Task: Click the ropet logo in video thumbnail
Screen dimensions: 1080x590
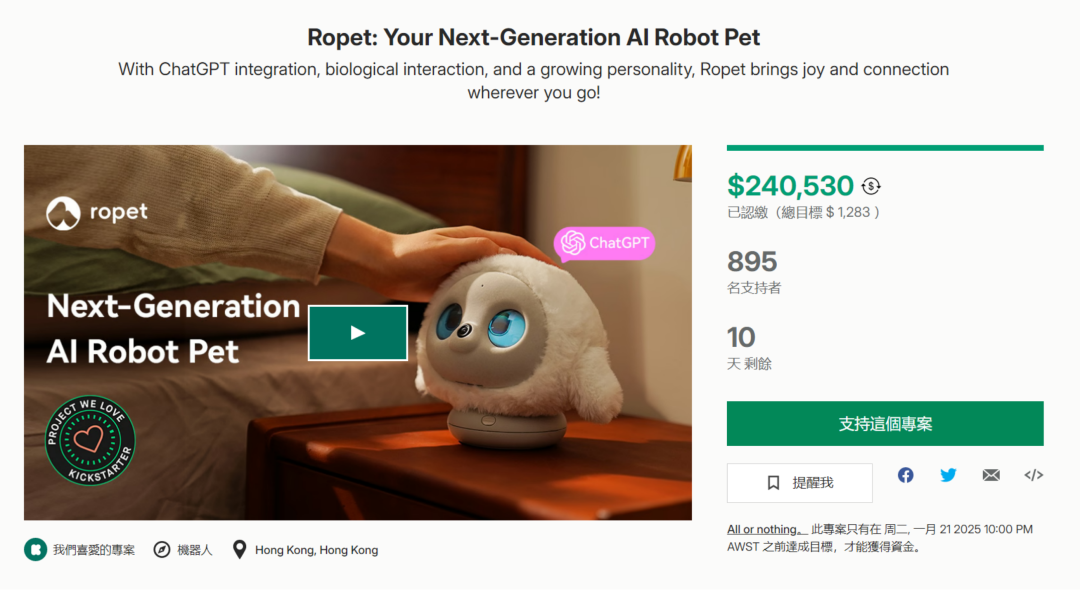Action: coord(97,213)
